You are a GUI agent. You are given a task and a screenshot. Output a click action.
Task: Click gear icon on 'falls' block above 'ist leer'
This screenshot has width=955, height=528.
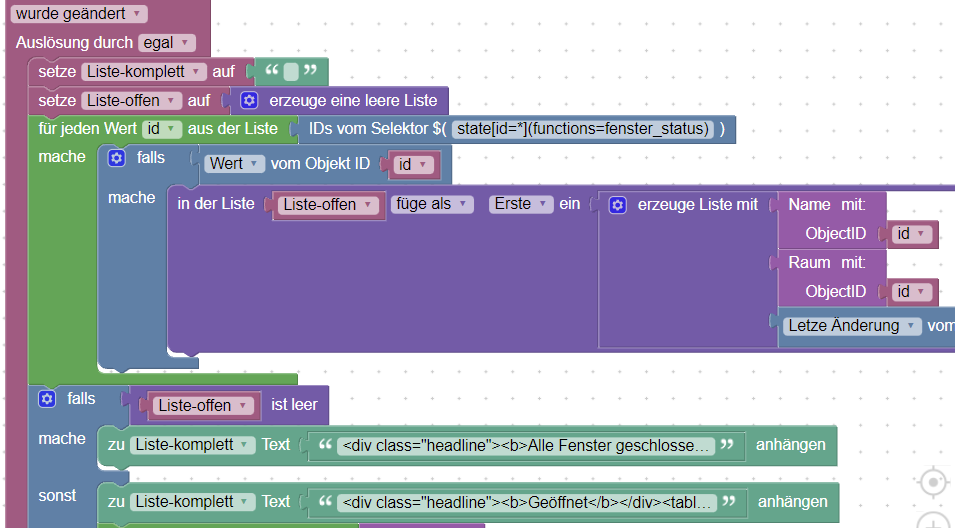(47, 399)
